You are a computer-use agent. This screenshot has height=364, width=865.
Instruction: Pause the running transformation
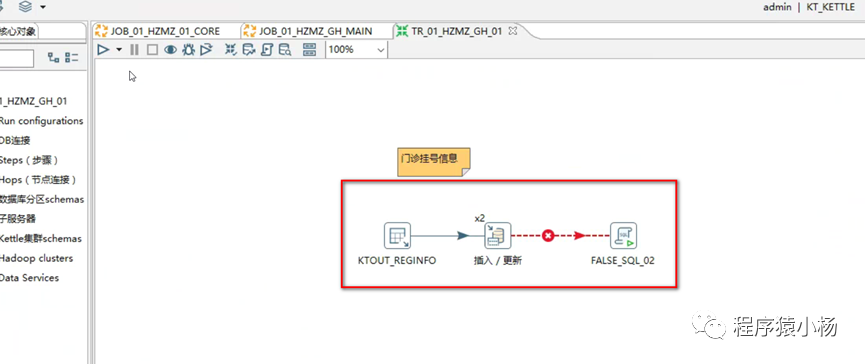[x=134, y=50]
